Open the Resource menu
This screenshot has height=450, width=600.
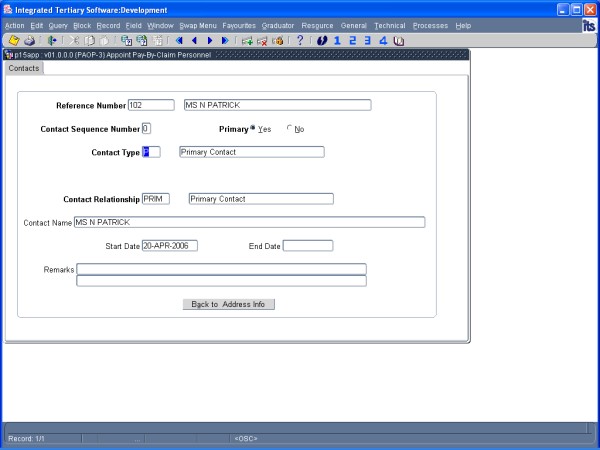317,26
